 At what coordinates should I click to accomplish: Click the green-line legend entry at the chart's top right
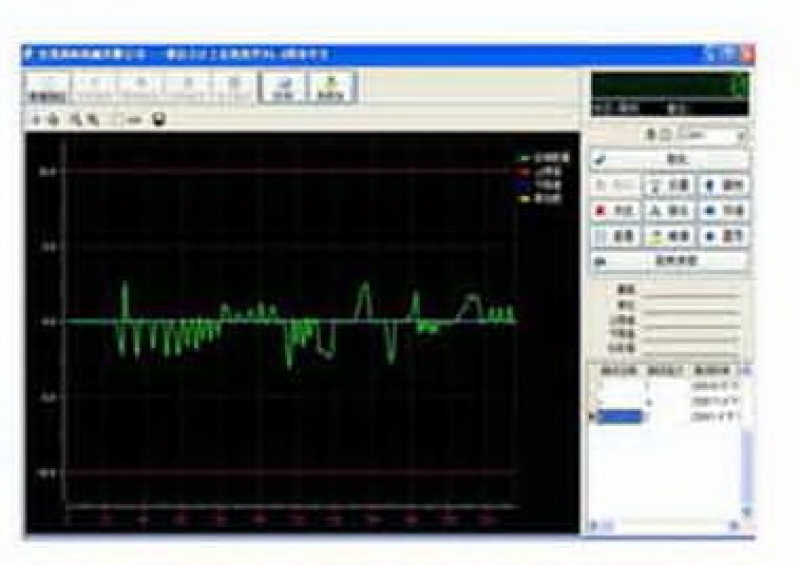pos(544,158)
